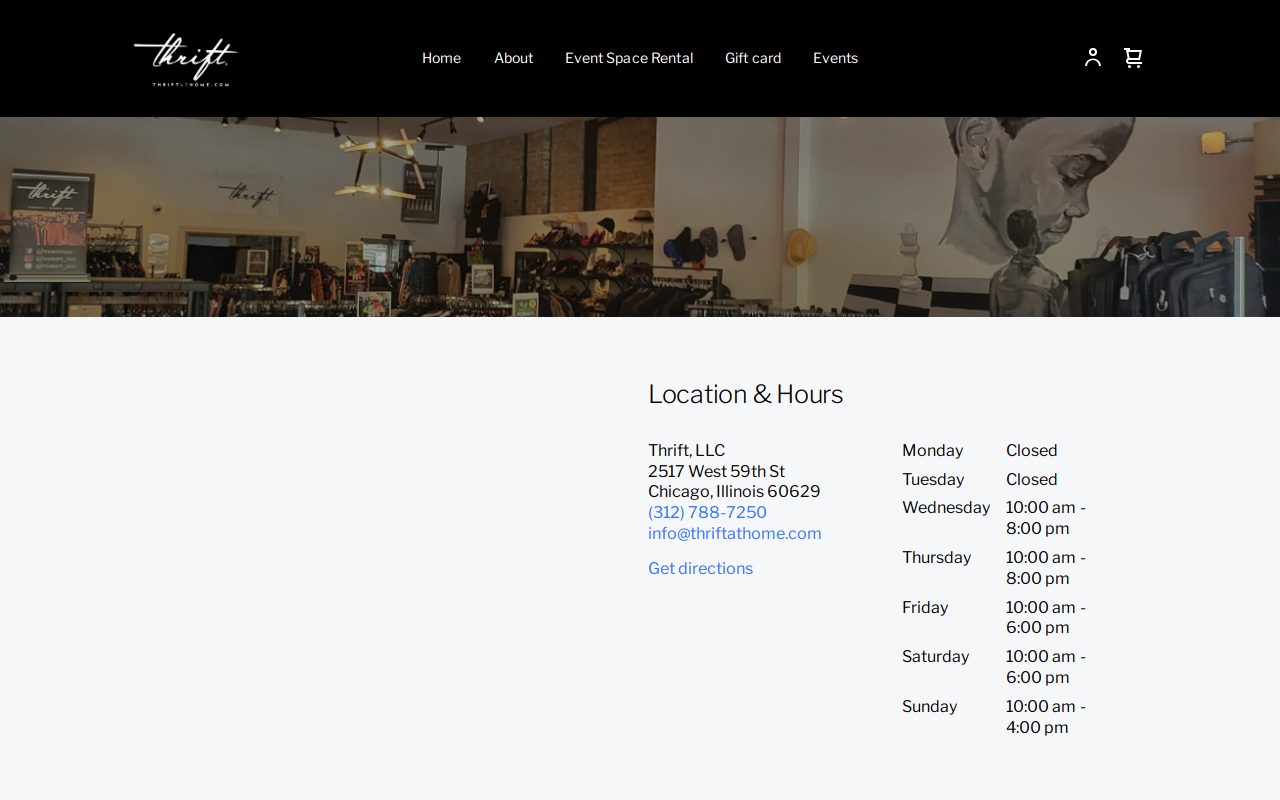Open Event Space Rental page
Image resolution: width=1280 pixels, height=800 pixels.
coord(629,58)
